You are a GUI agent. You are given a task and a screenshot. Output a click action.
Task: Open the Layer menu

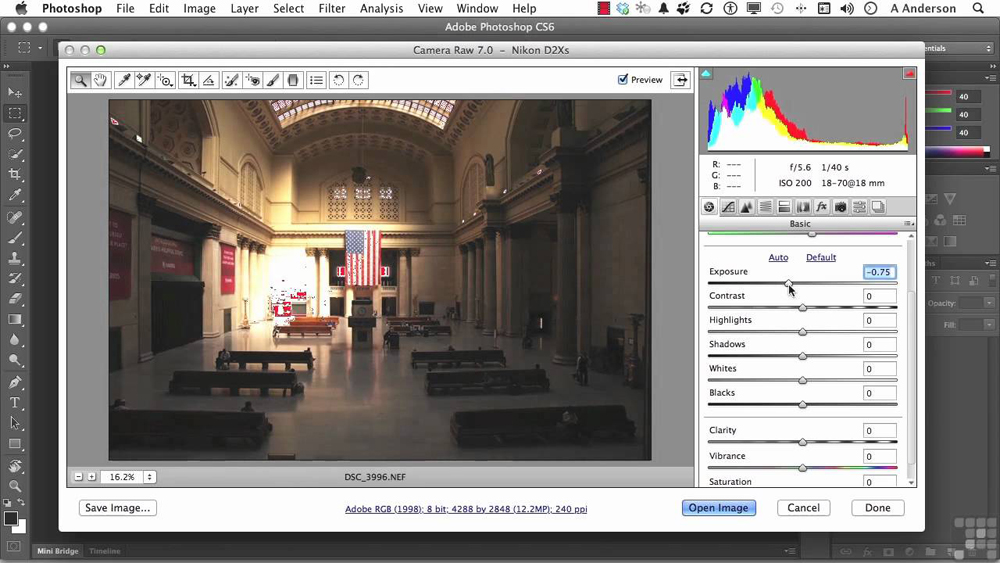pos(244,9)
